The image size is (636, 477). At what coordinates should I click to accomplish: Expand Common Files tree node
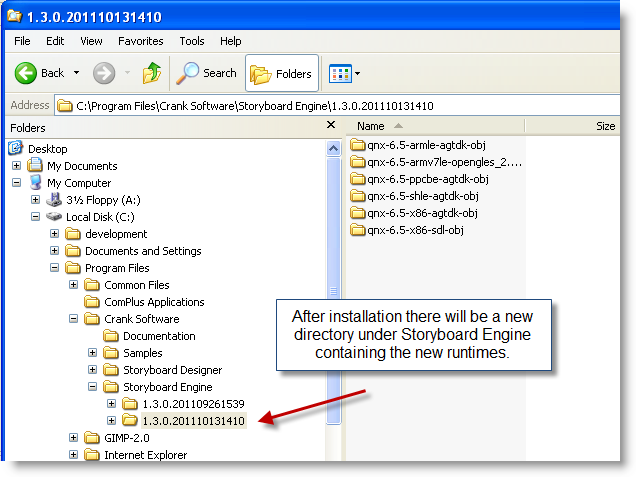coord(73,285)
